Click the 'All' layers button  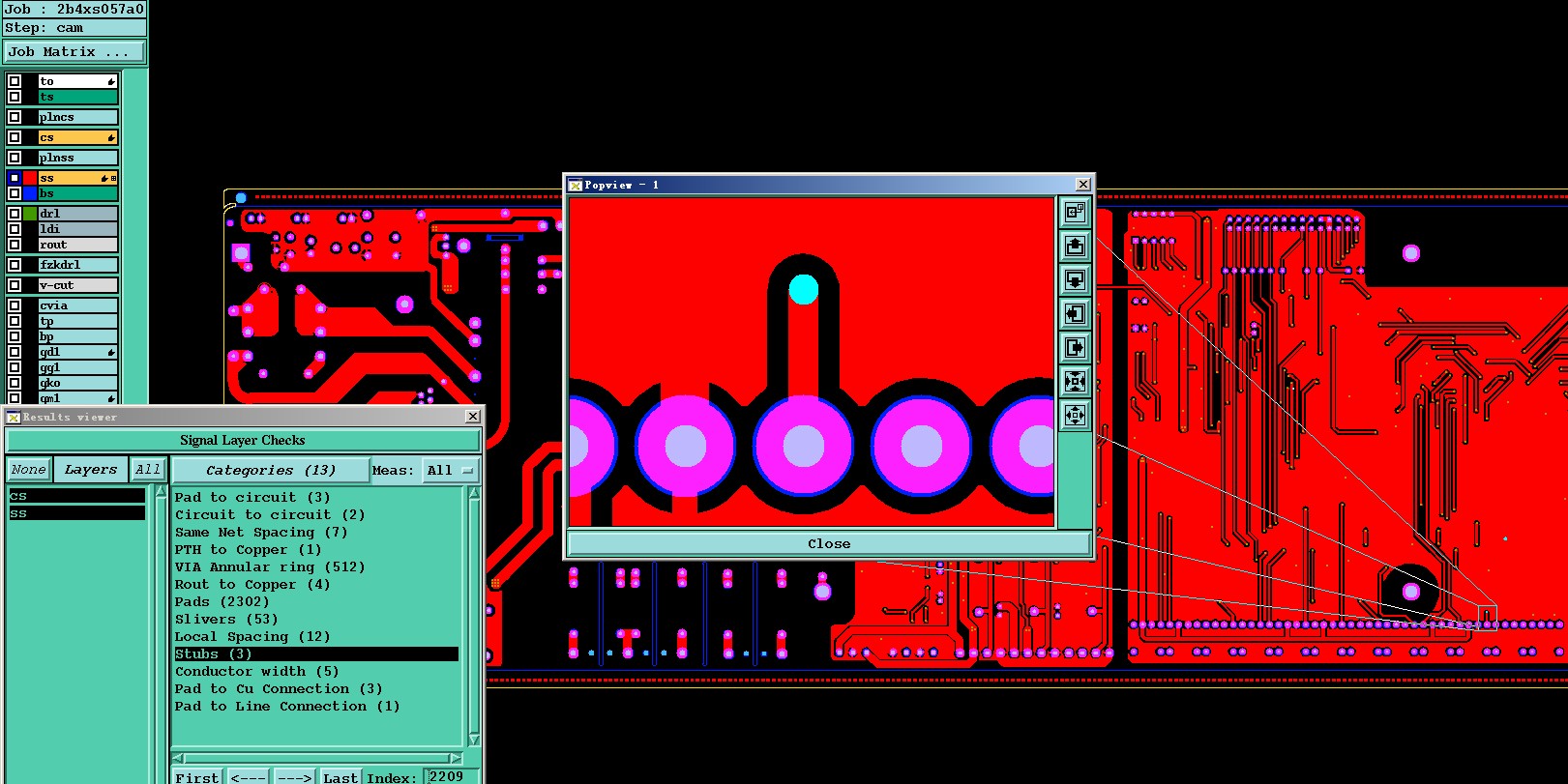(147, 470)
